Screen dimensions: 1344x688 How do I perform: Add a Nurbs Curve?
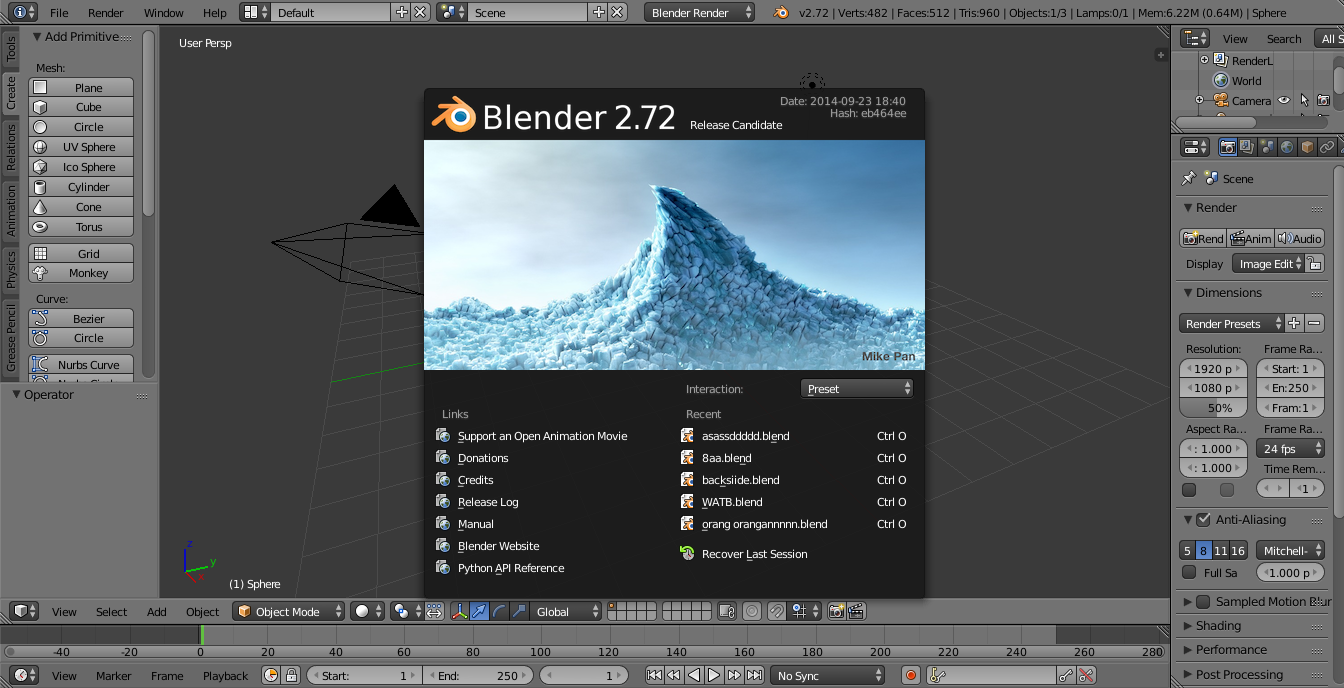[81, 365]
